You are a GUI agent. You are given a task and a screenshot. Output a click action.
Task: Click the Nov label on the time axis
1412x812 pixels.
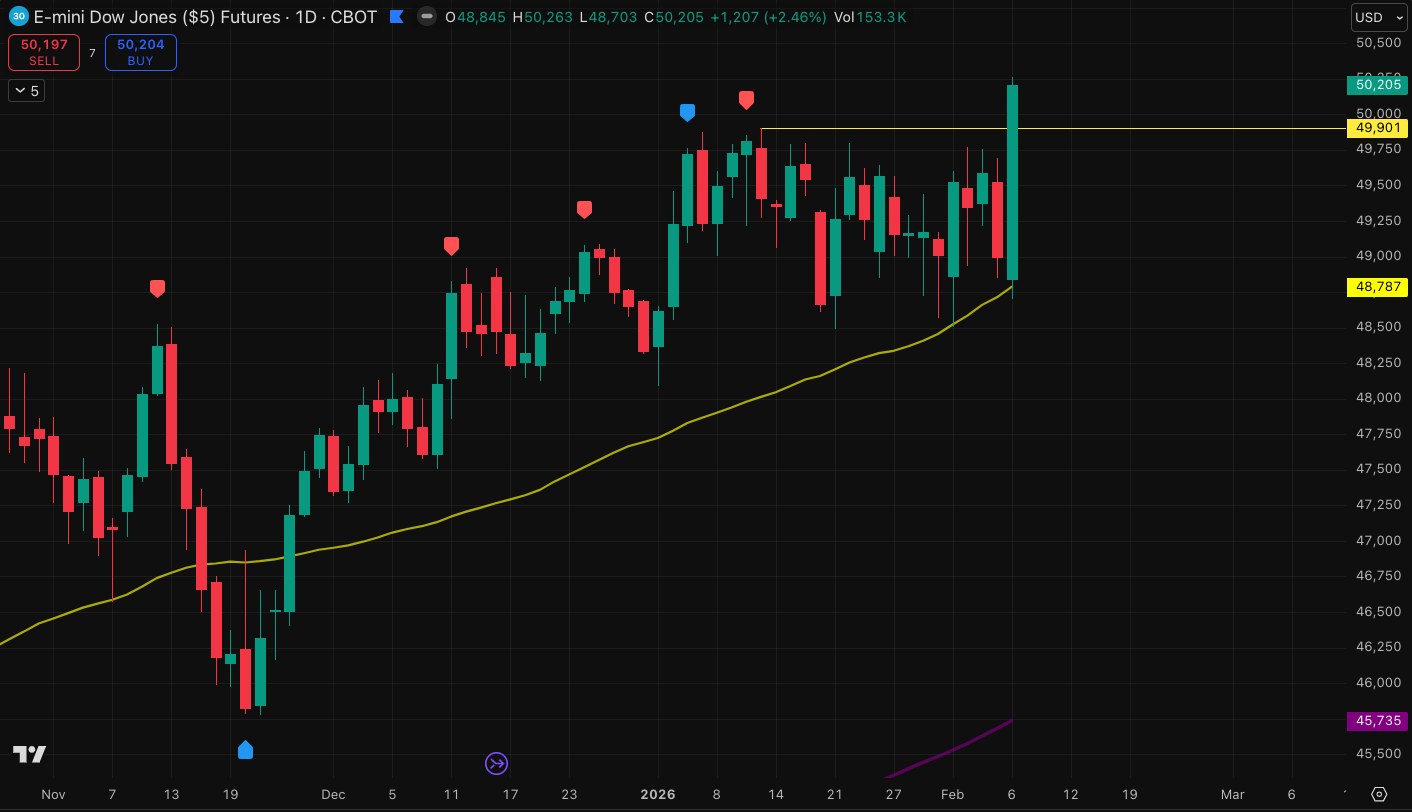pos(53,795)
